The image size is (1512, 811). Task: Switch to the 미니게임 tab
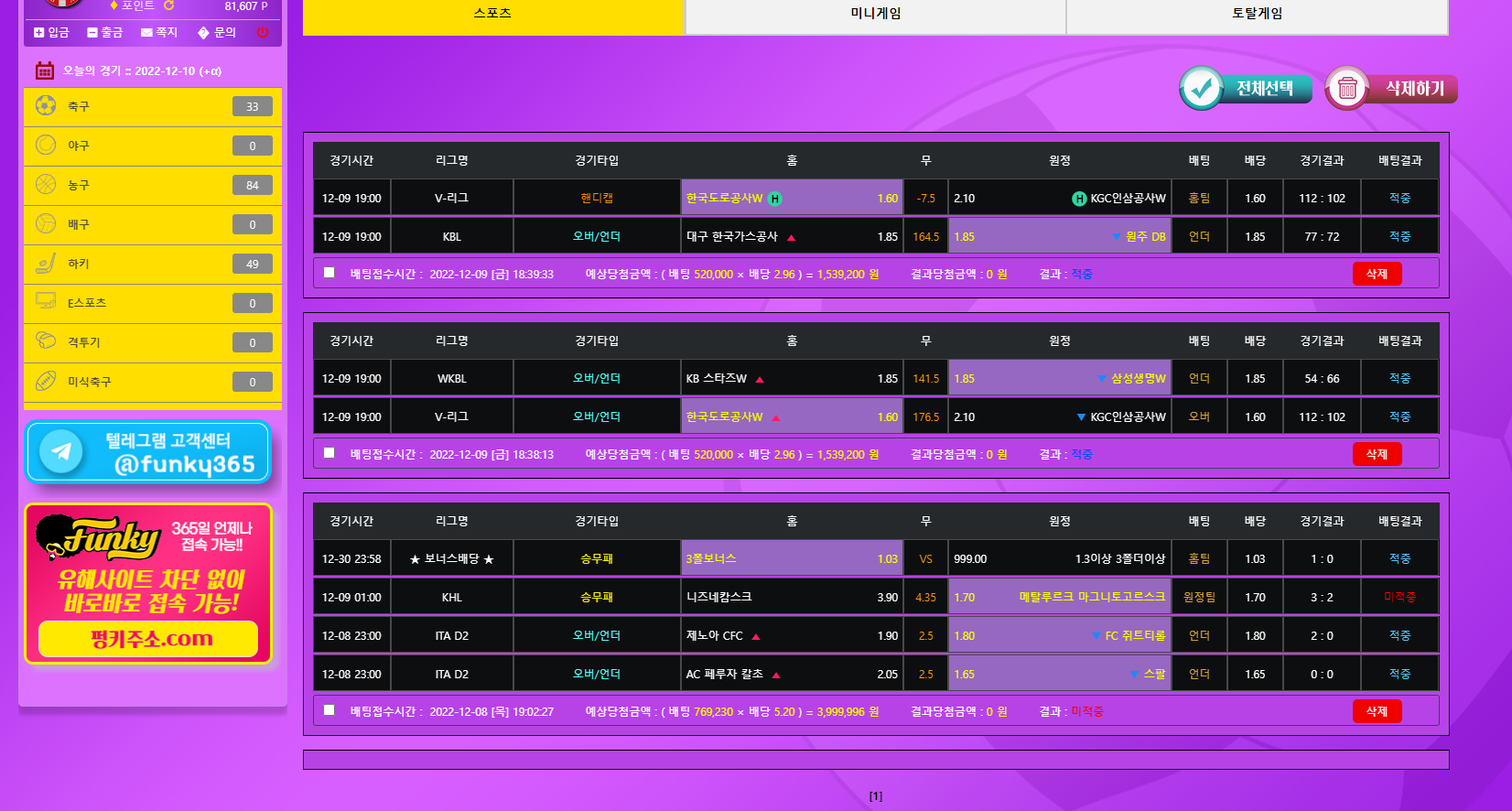(x=875, y=14)
